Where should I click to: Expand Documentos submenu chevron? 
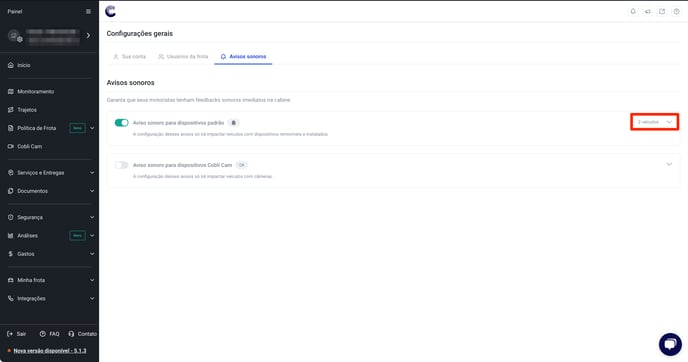pos(92,191)
